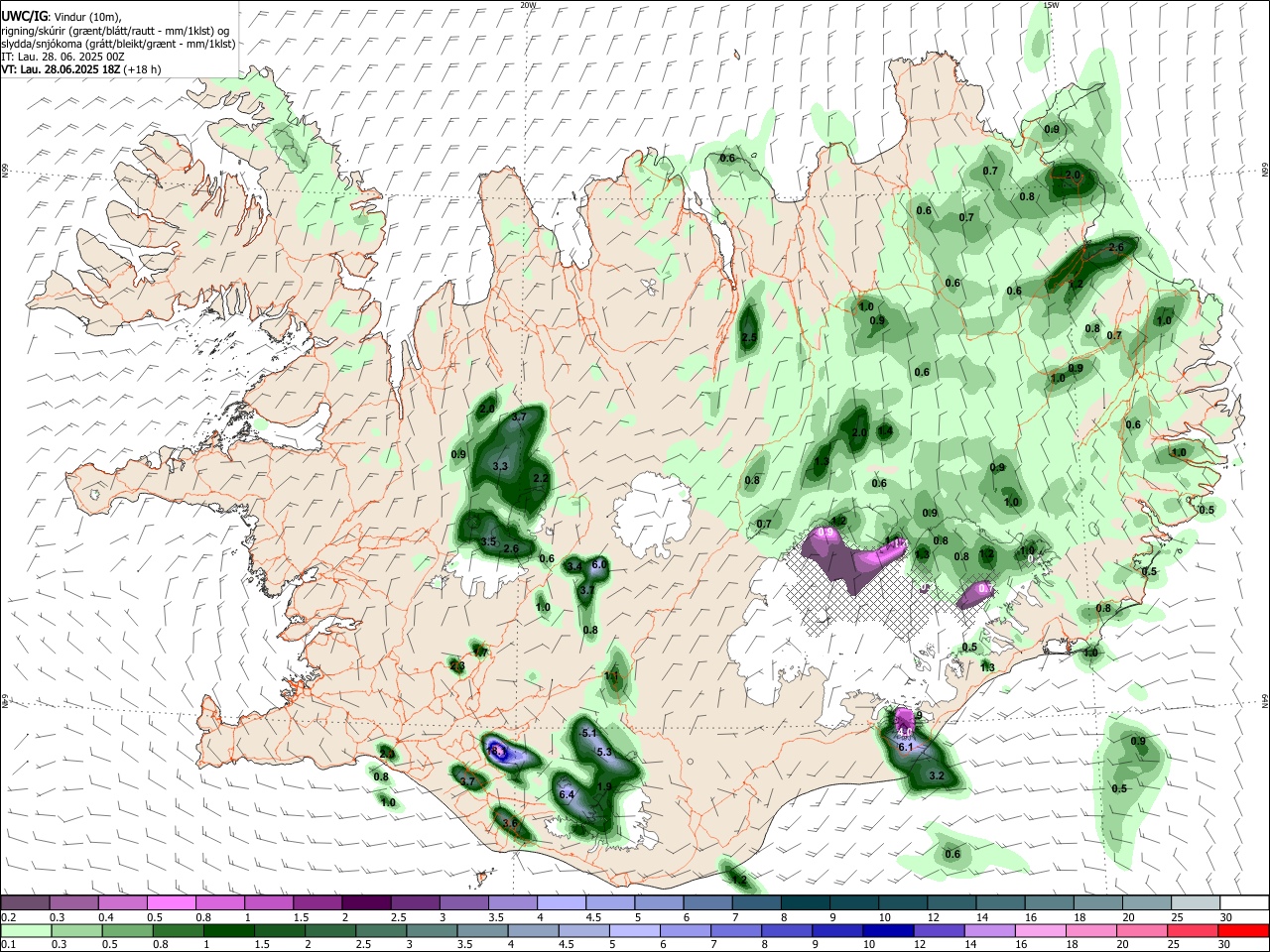Click the 3.2 precipitation value on the map

click(937, 775)
